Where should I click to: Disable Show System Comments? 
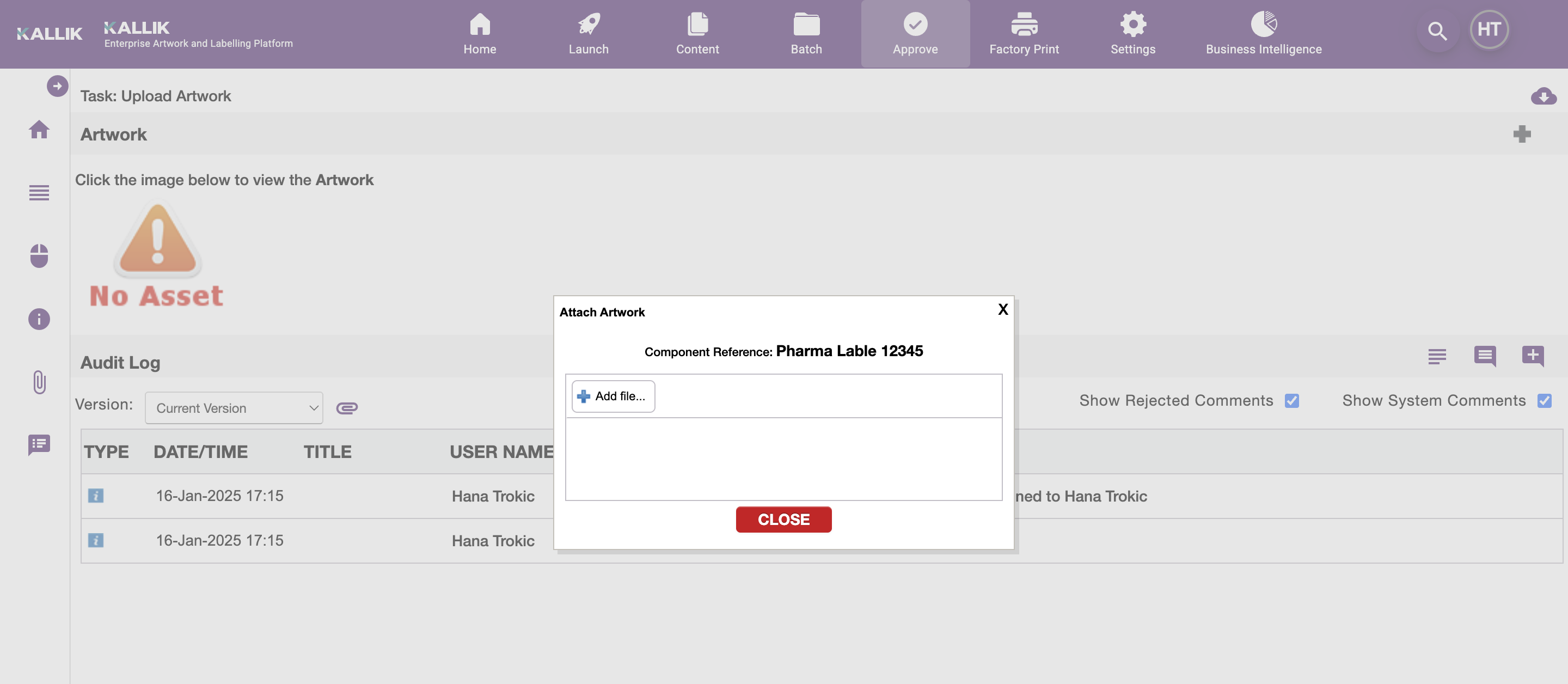click(1544, 400)
